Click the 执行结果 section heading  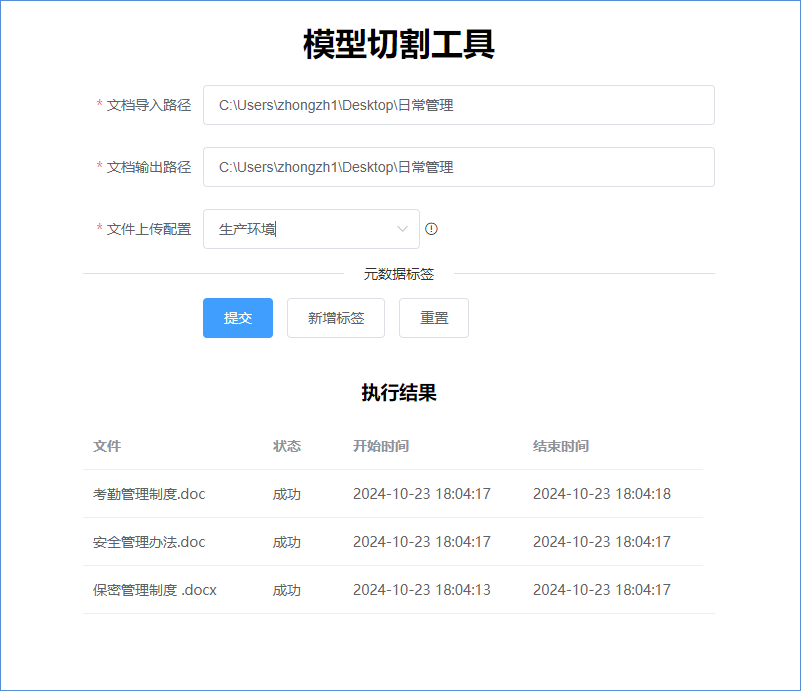[399, 393]
